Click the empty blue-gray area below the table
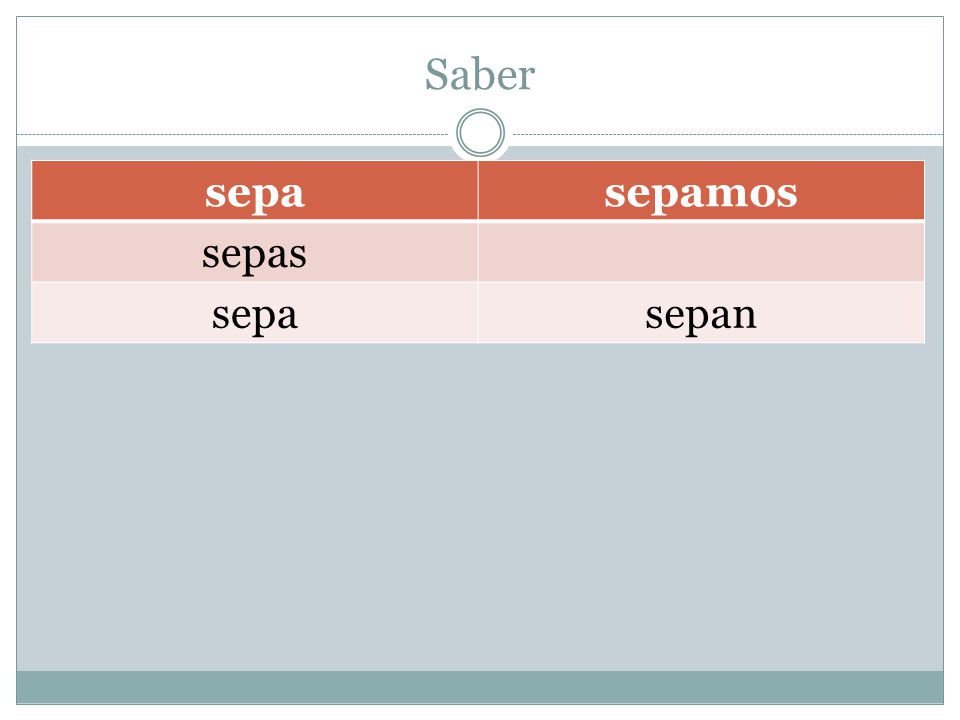 click(x=480, y=506)
